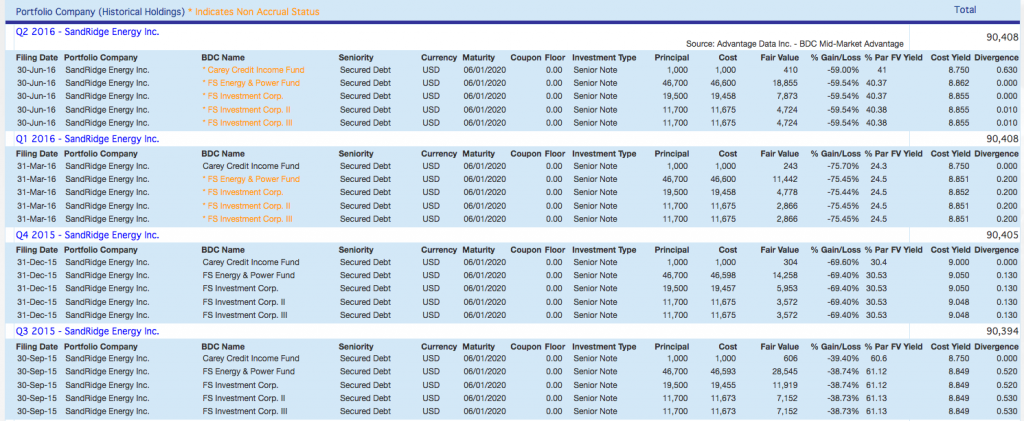This screenshot has width=1024, height=421.
Task: Click % par value 24.3
Action: 879,166
